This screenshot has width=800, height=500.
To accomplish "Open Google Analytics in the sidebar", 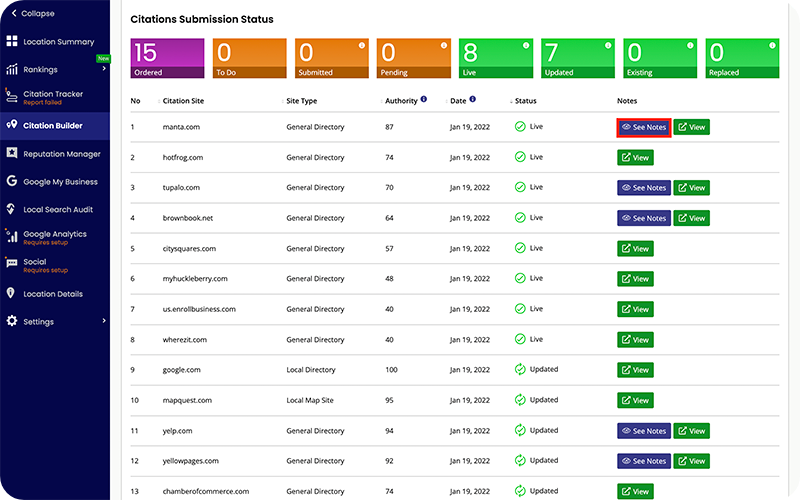I will point(55,234).
